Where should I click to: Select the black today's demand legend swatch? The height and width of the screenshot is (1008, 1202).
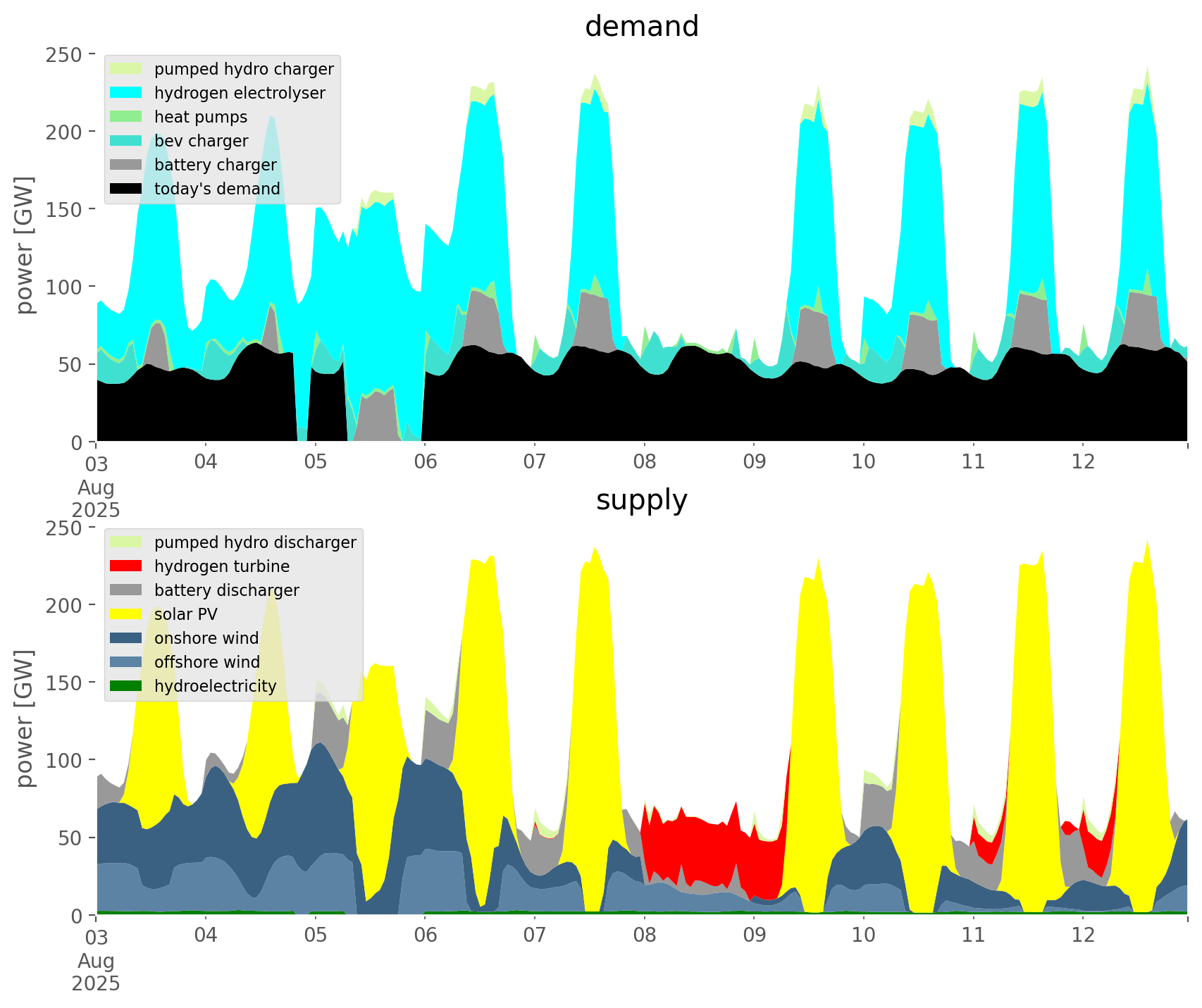pyautogui.click(x=126, y=189)
